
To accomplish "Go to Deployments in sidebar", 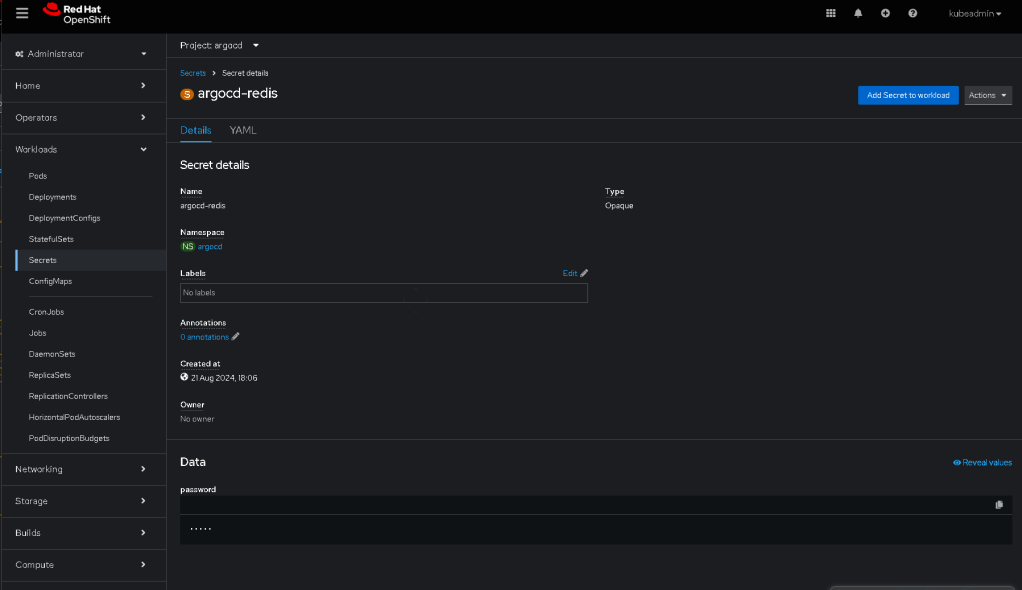I will pyautogui.click(x=52, y=197).
